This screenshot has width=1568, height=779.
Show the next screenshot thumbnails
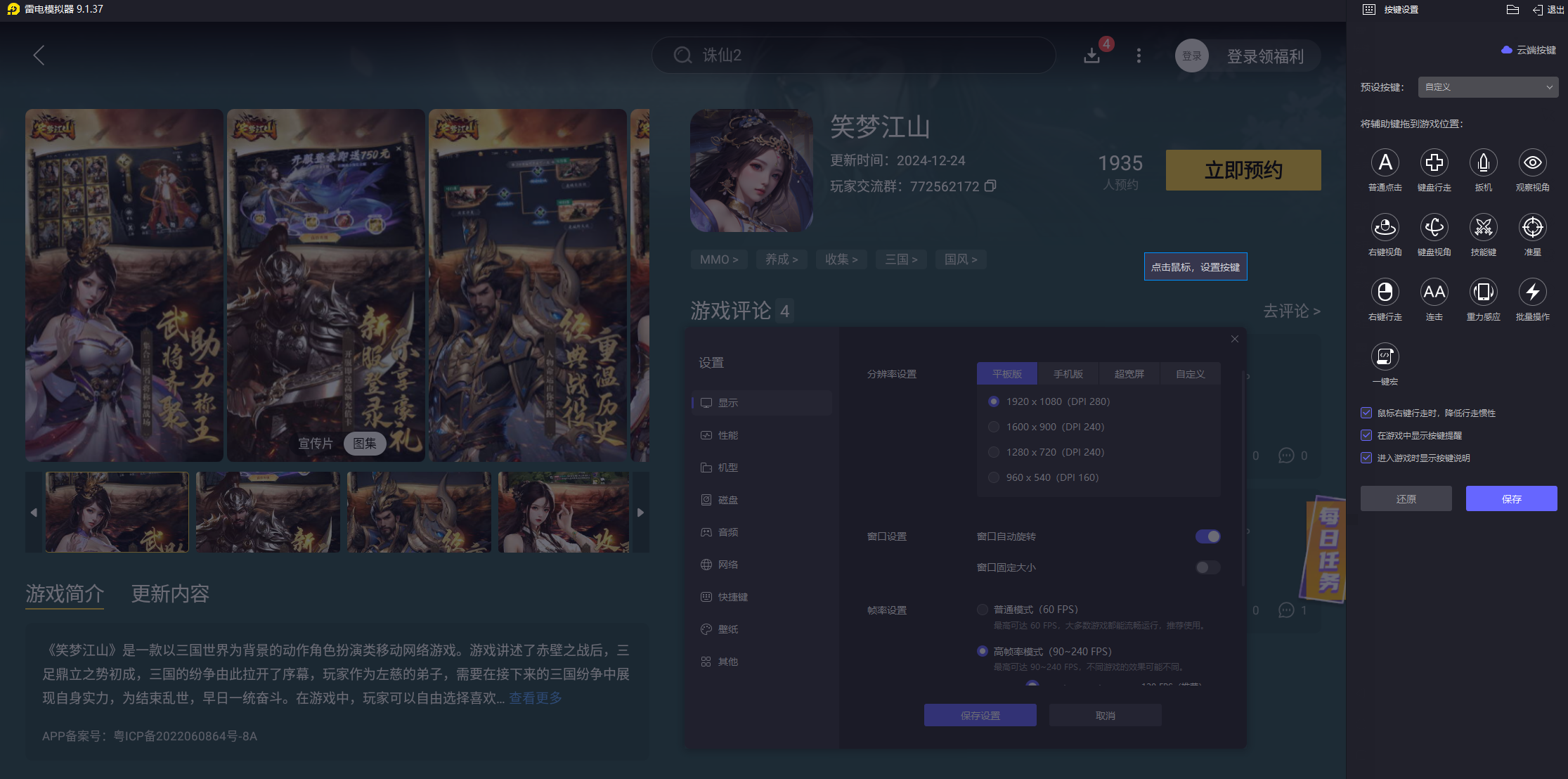(x=640, y=513)
